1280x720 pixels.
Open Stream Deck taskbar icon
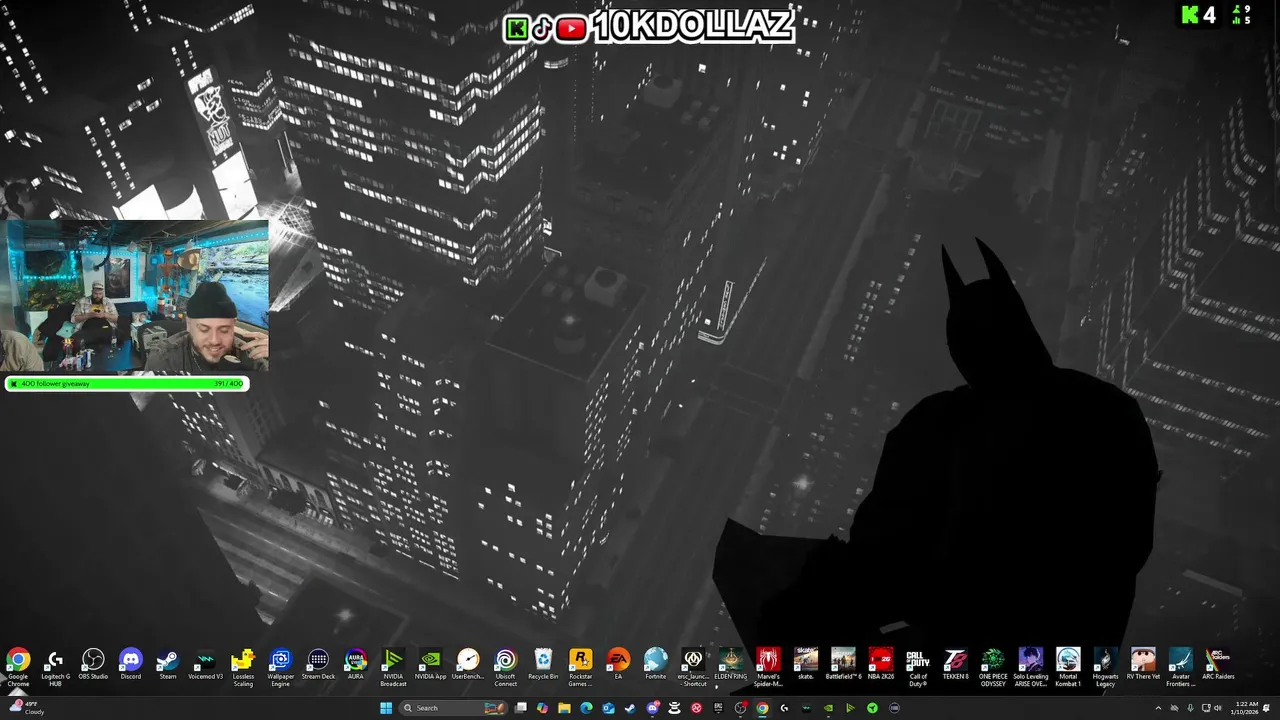tap(894, 708)
